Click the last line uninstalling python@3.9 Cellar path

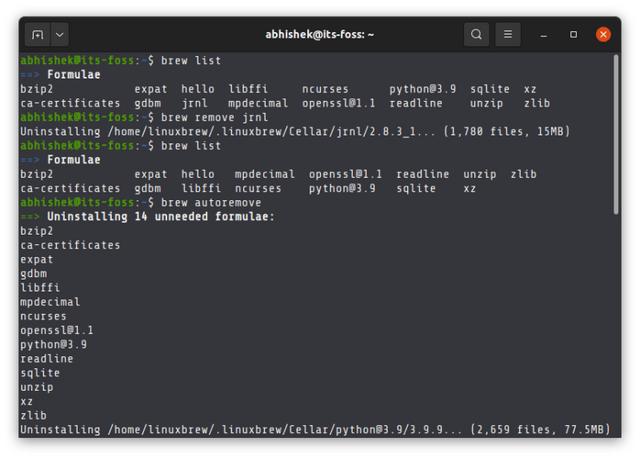(314, 429)
